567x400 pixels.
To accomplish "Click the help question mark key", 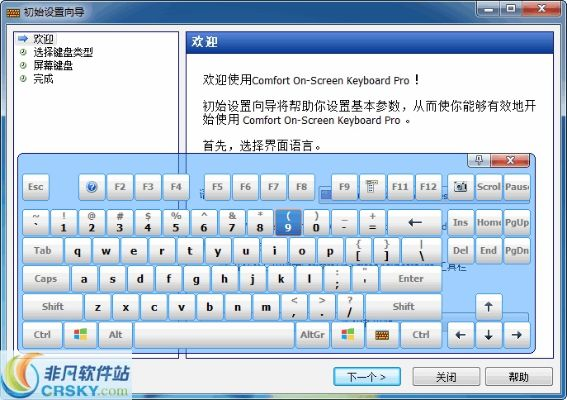I will click(92, 187).
